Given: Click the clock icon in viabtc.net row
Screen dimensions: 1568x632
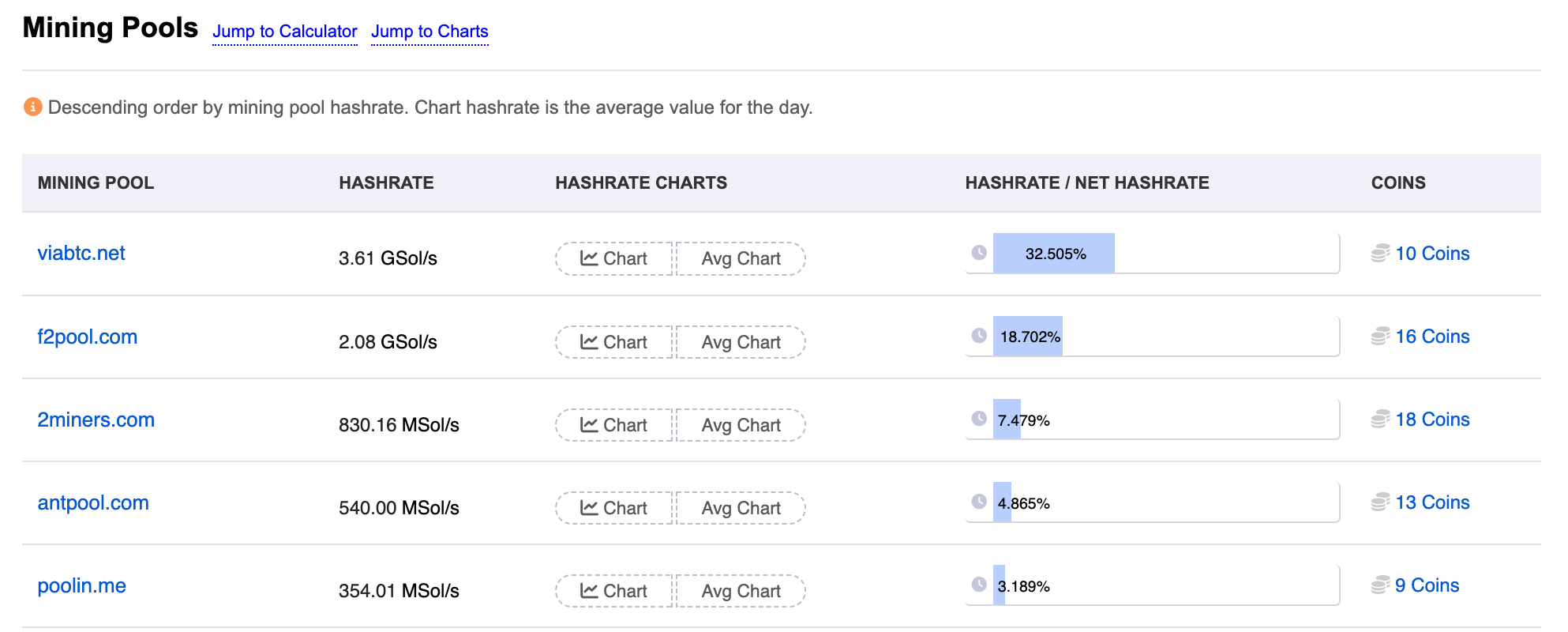Looking at the screenshot, I should click(x=979, y=253).
